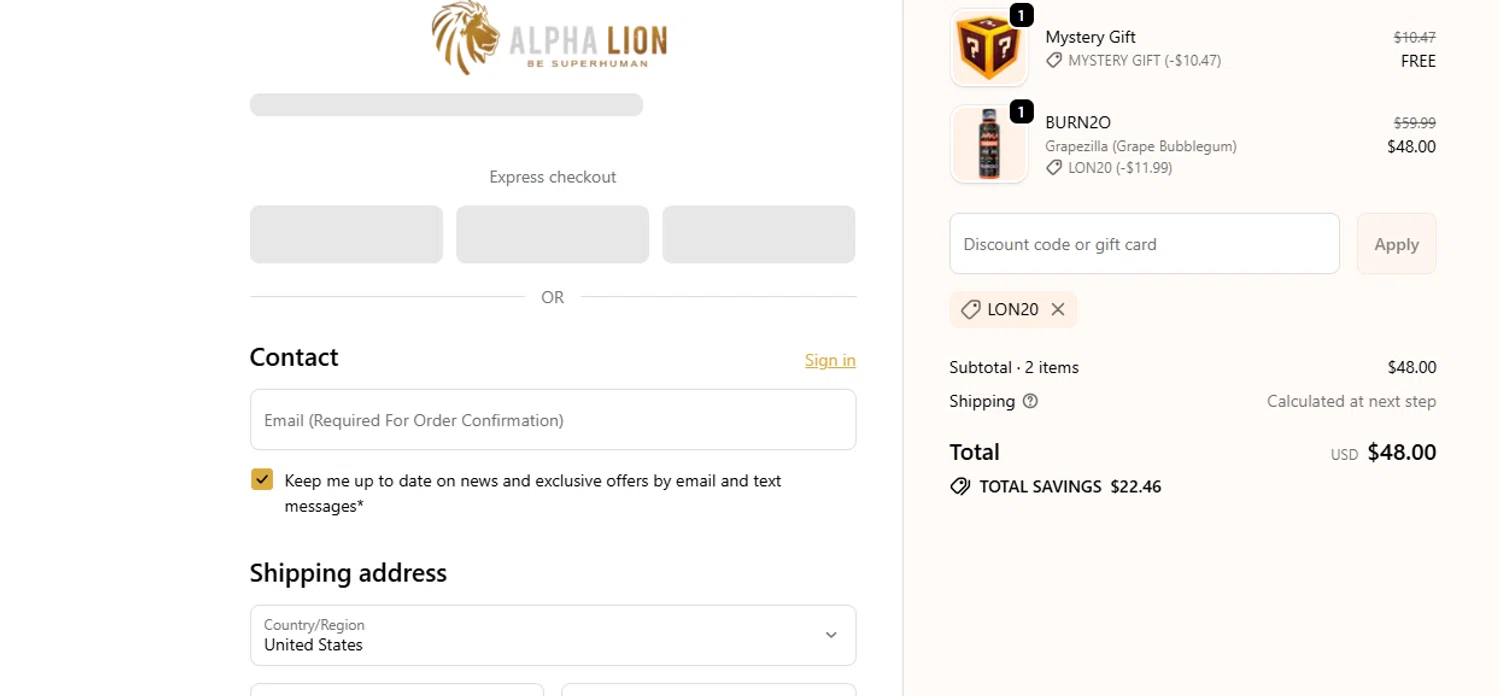The width and height of the screenshot is (1500, 696).
Task: Uncheck the news and offers checkbox
Action: coord(262,480)
